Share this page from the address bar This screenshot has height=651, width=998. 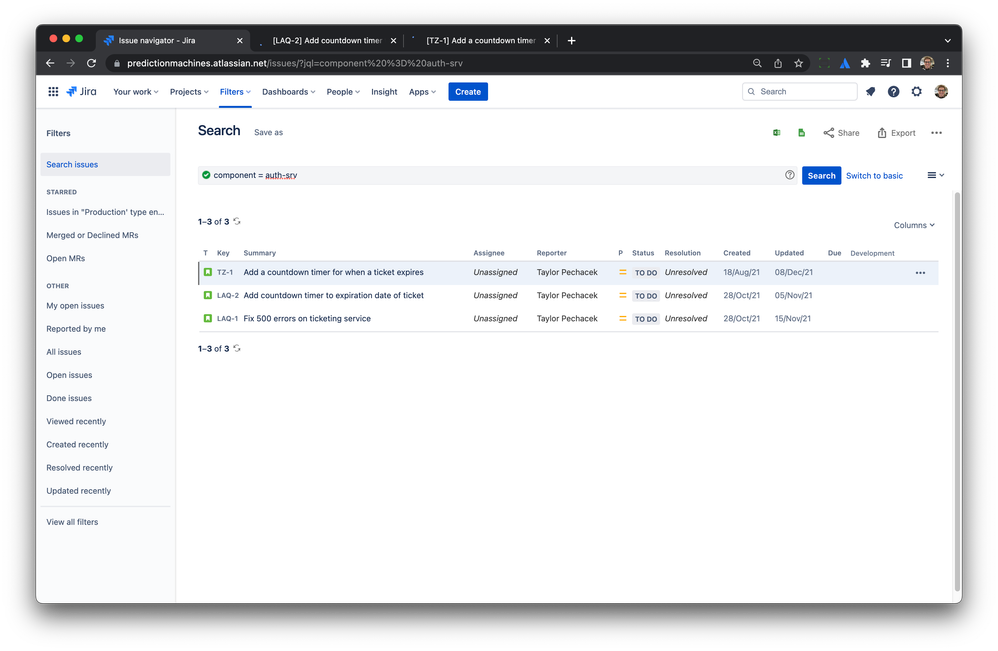(778, 63)
